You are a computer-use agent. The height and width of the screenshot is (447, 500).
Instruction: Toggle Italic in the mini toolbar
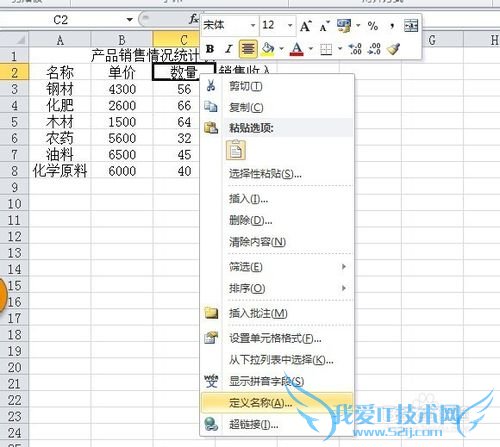click(228, 49)
